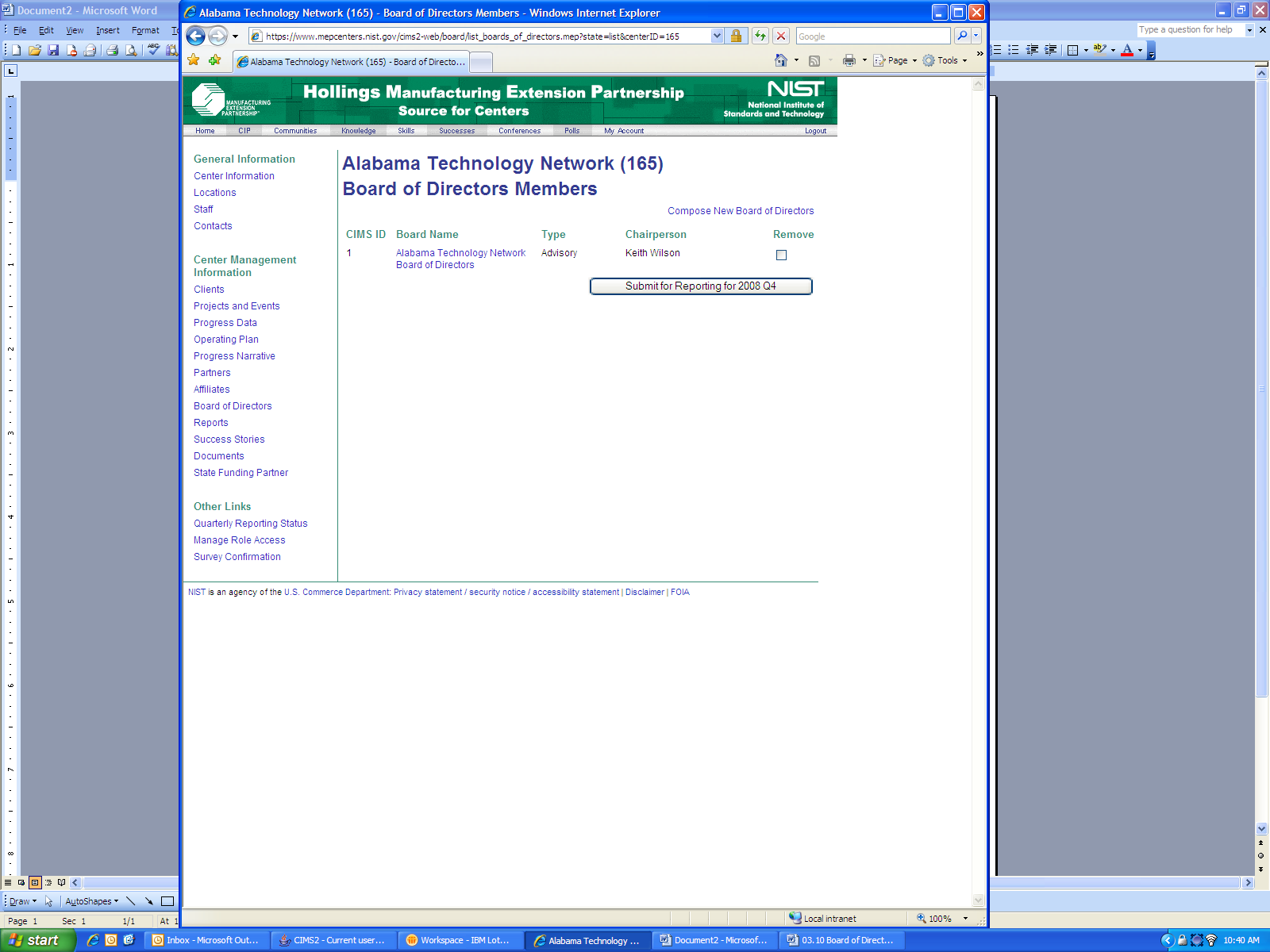Run Spelling and Grammar check in Word

(153, 50)
